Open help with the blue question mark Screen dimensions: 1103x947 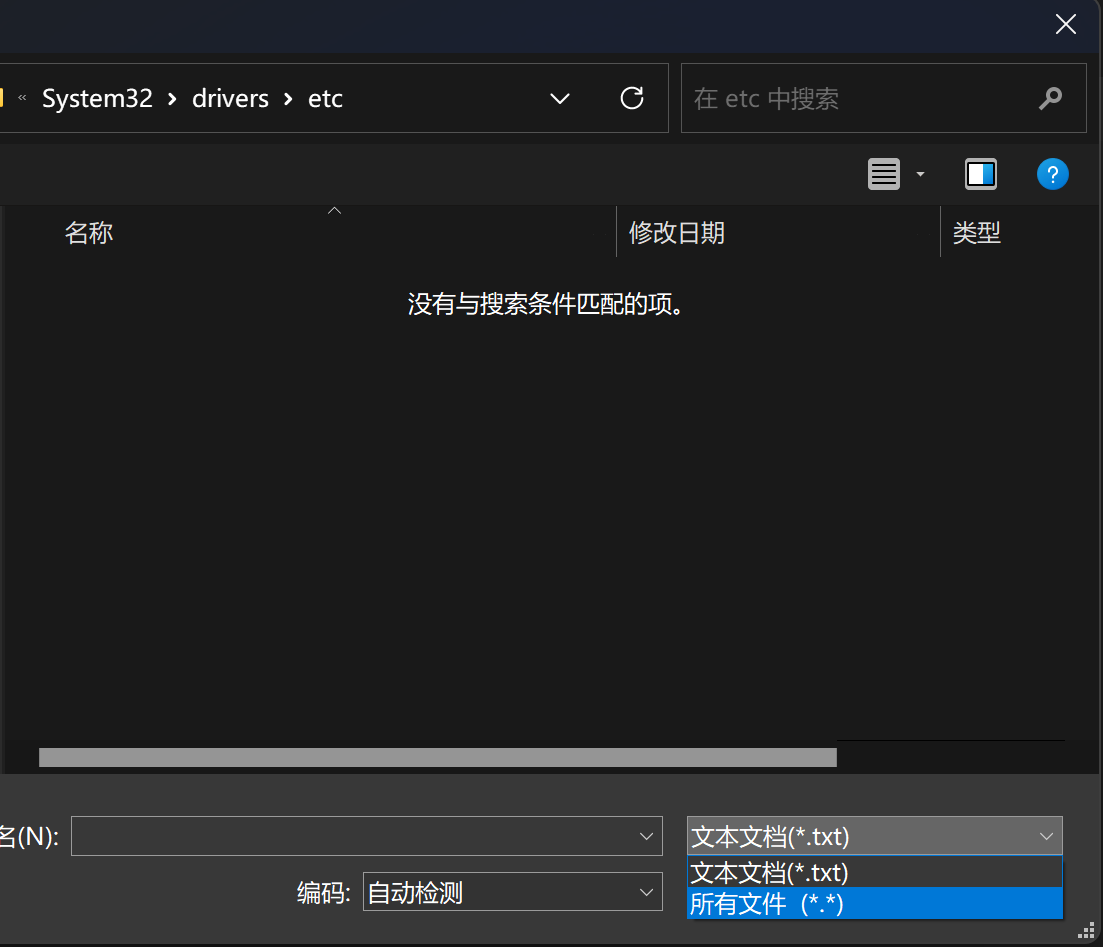(x=1052, y=174)
